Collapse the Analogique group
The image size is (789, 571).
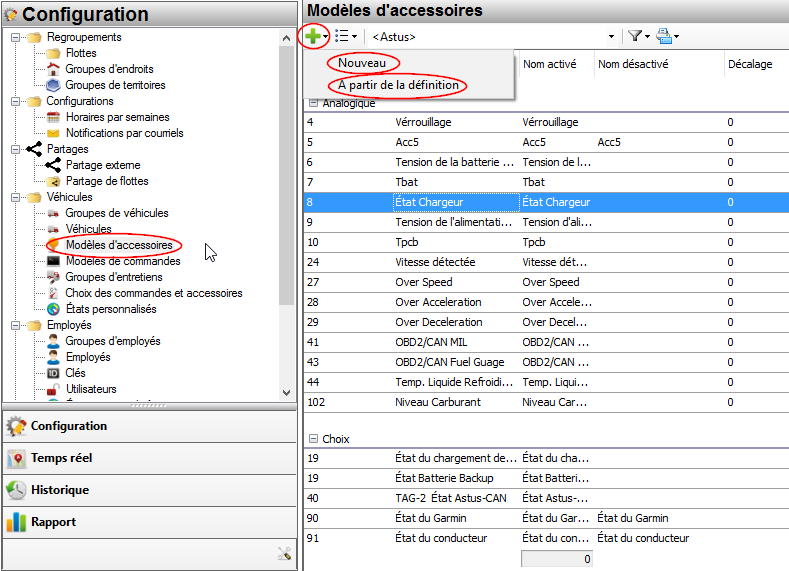point(313,103)
